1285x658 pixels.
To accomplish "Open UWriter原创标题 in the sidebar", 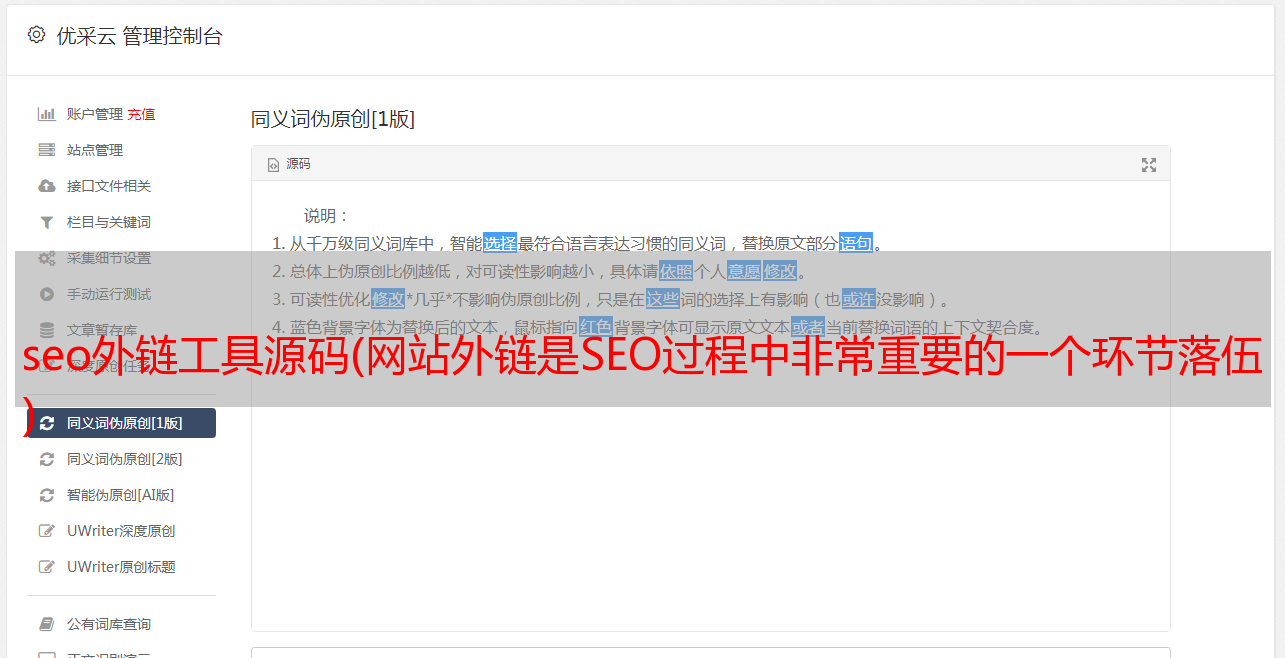I will click(121, 567).
